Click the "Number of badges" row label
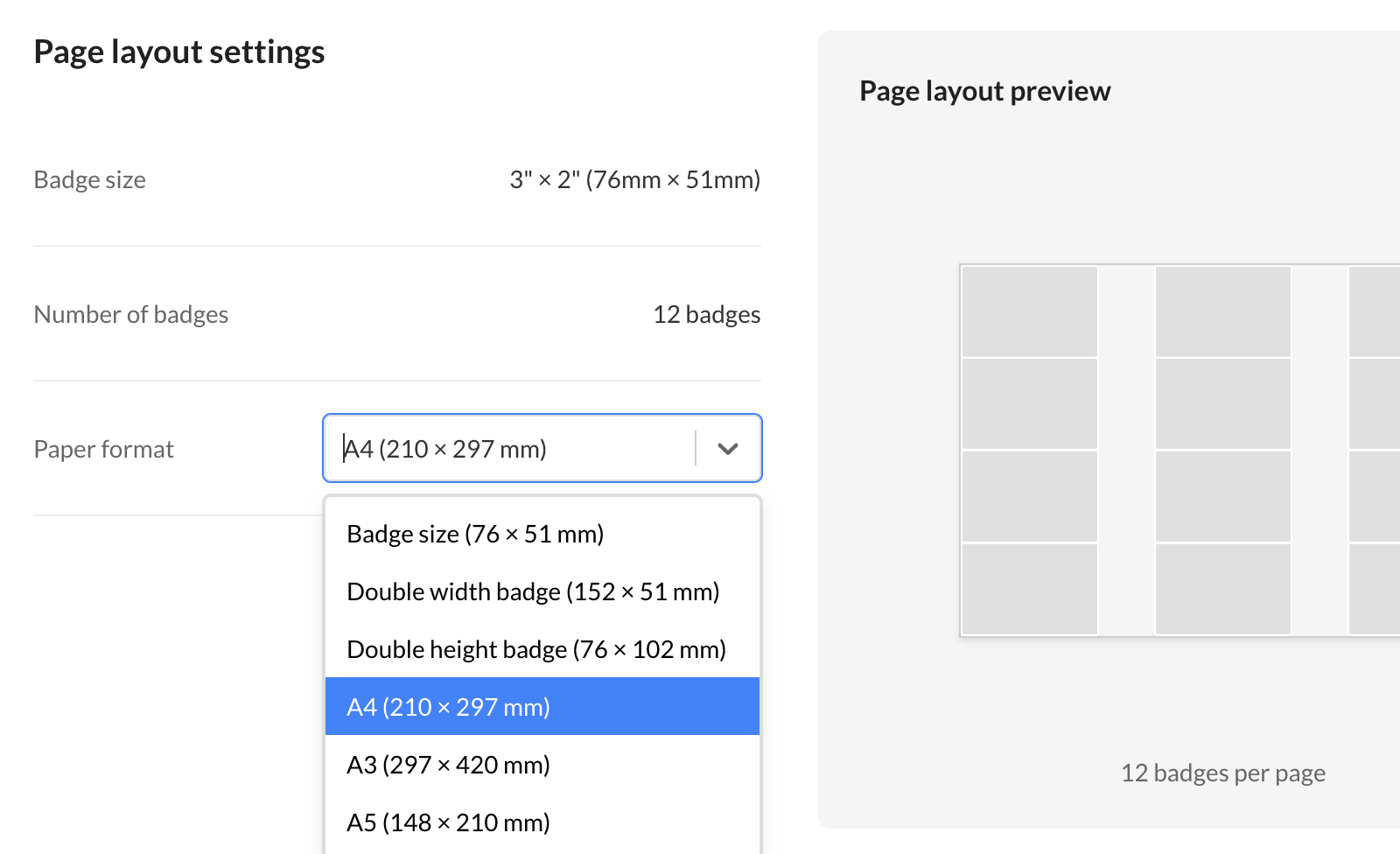The width and height of the screenshot is (1400, 854). 131,315
